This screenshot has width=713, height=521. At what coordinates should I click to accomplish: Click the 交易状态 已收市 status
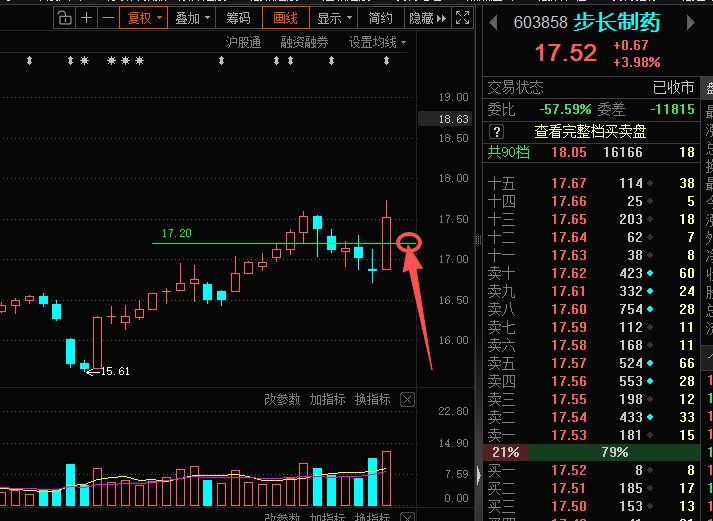tap(591, 87)
